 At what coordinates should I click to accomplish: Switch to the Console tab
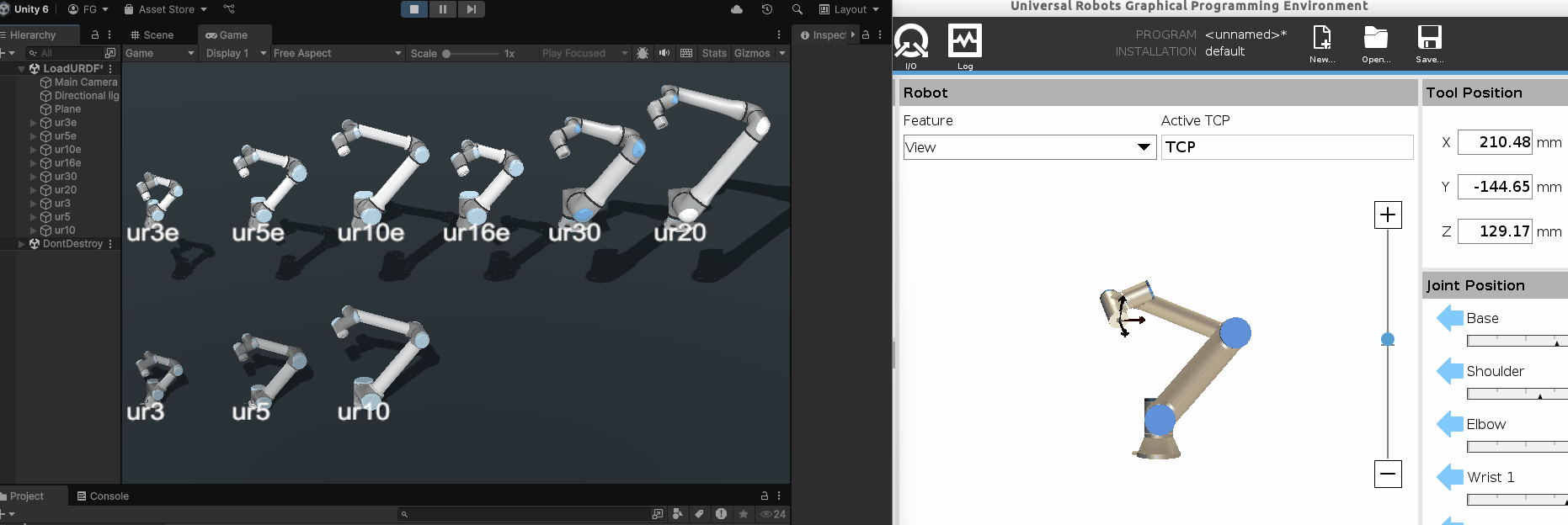103,496
